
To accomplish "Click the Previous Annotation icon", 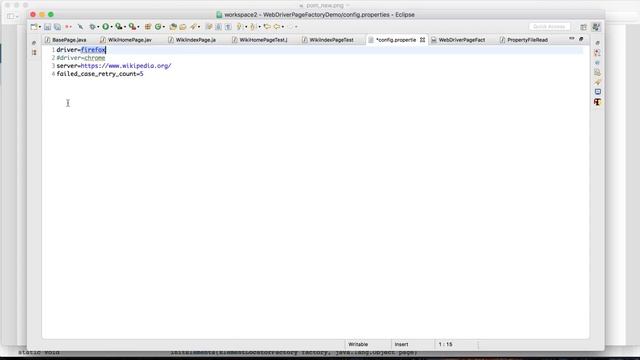I will point(253,27).
